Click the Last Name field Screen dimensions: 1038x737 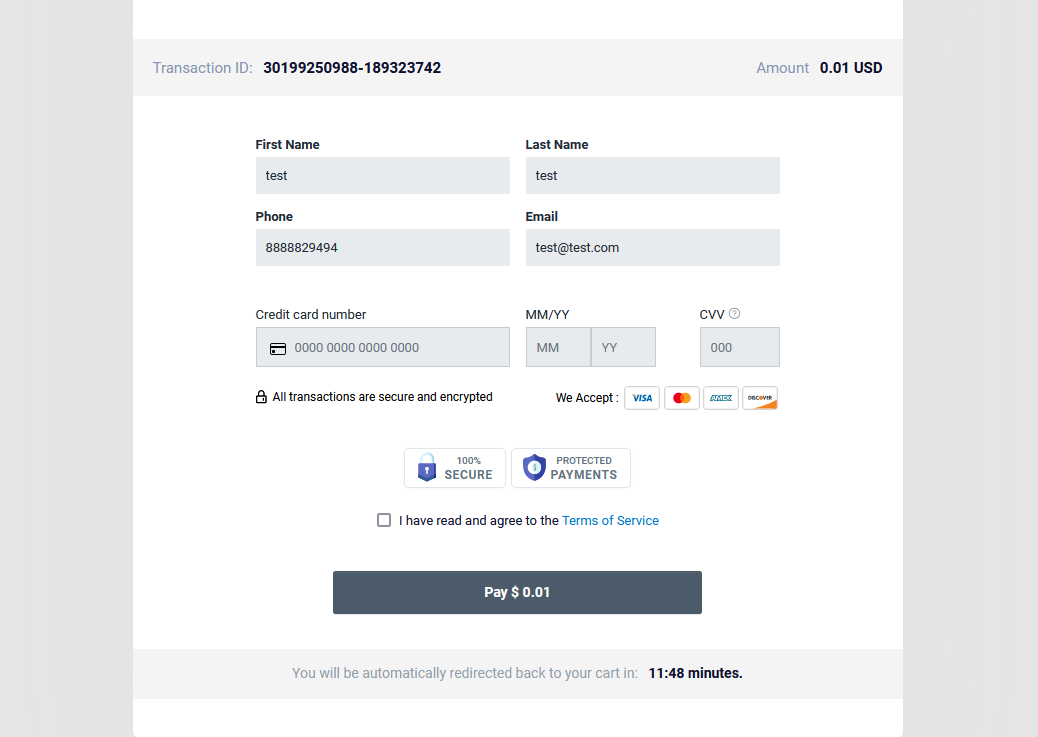pyautogui.click(x=653, y=175)
